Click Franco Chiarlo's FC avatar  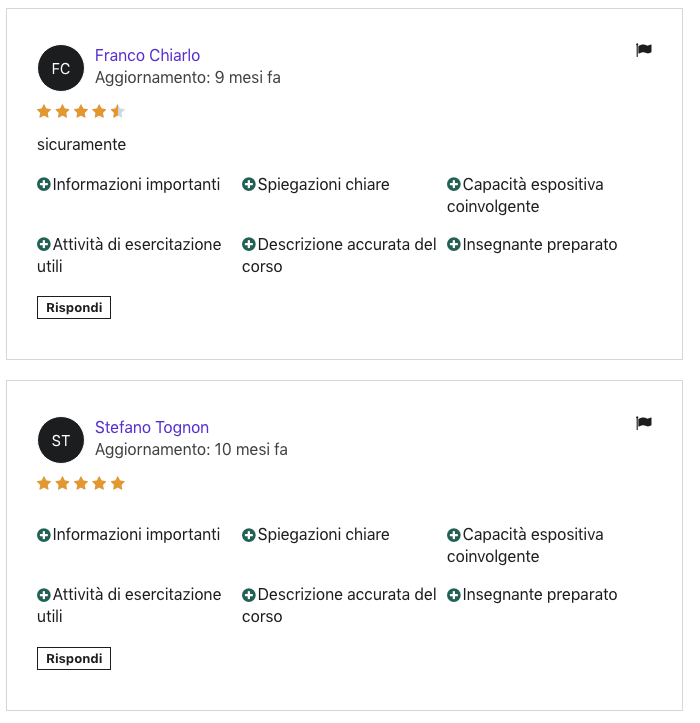click(61, 68)
